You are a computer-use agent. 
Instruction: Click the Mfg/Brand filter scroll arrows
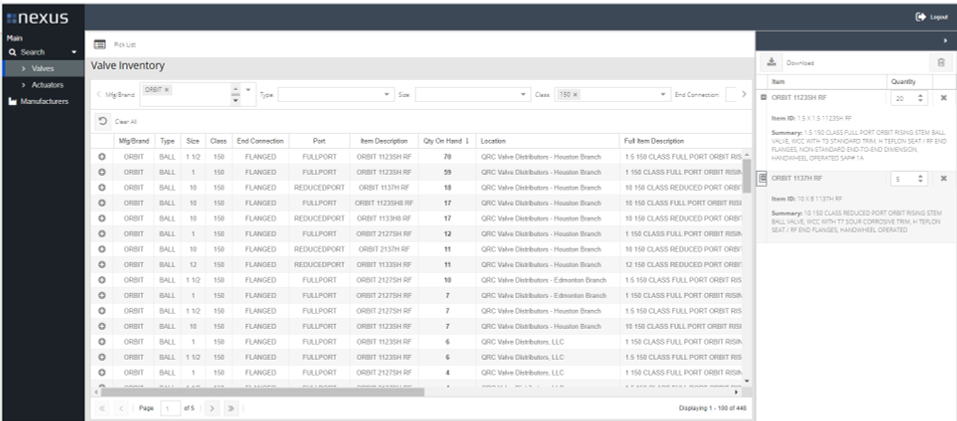236,95
